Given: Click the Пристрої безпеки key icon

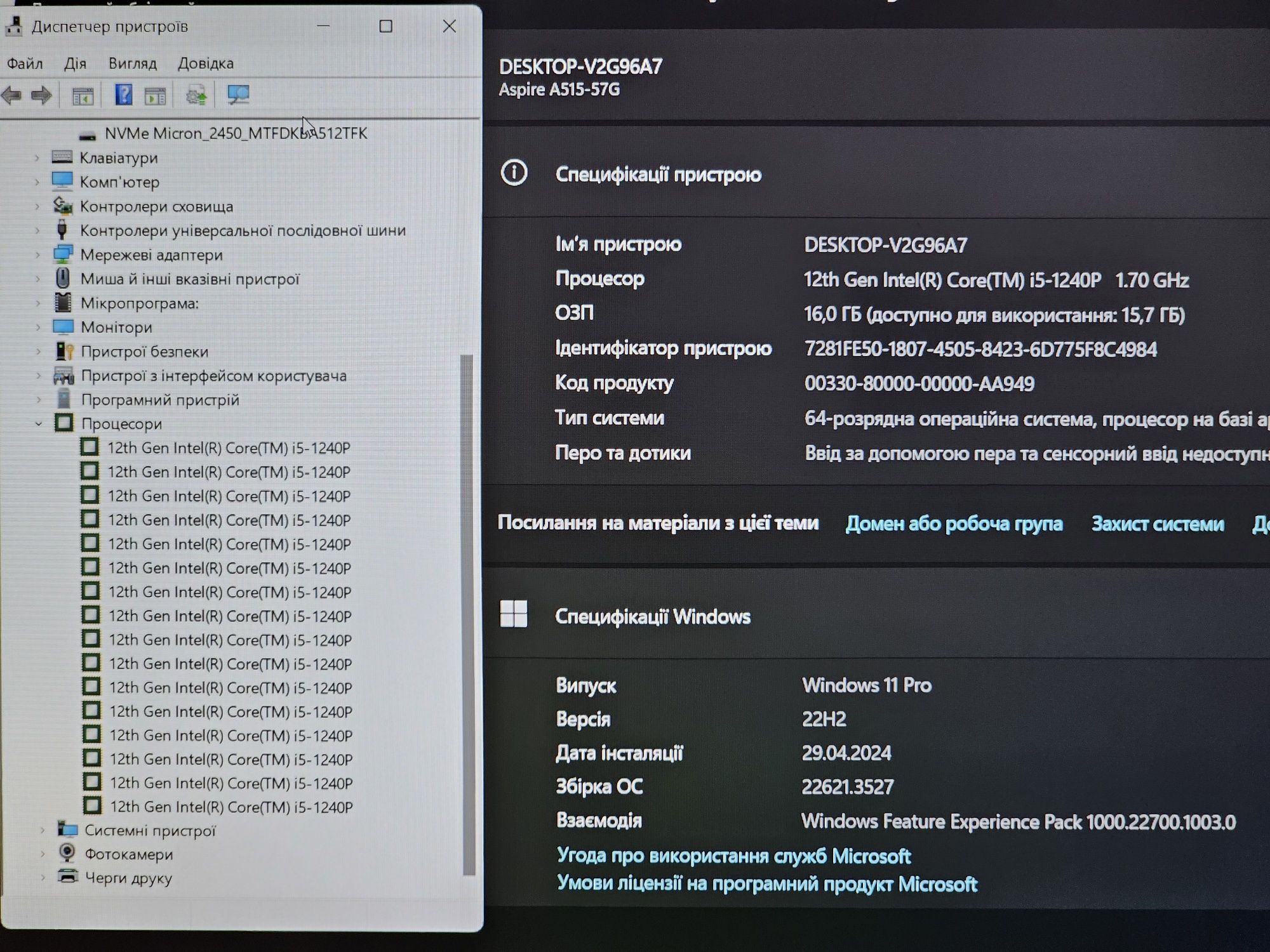Looking at the screenshot, I should [64, 351].
